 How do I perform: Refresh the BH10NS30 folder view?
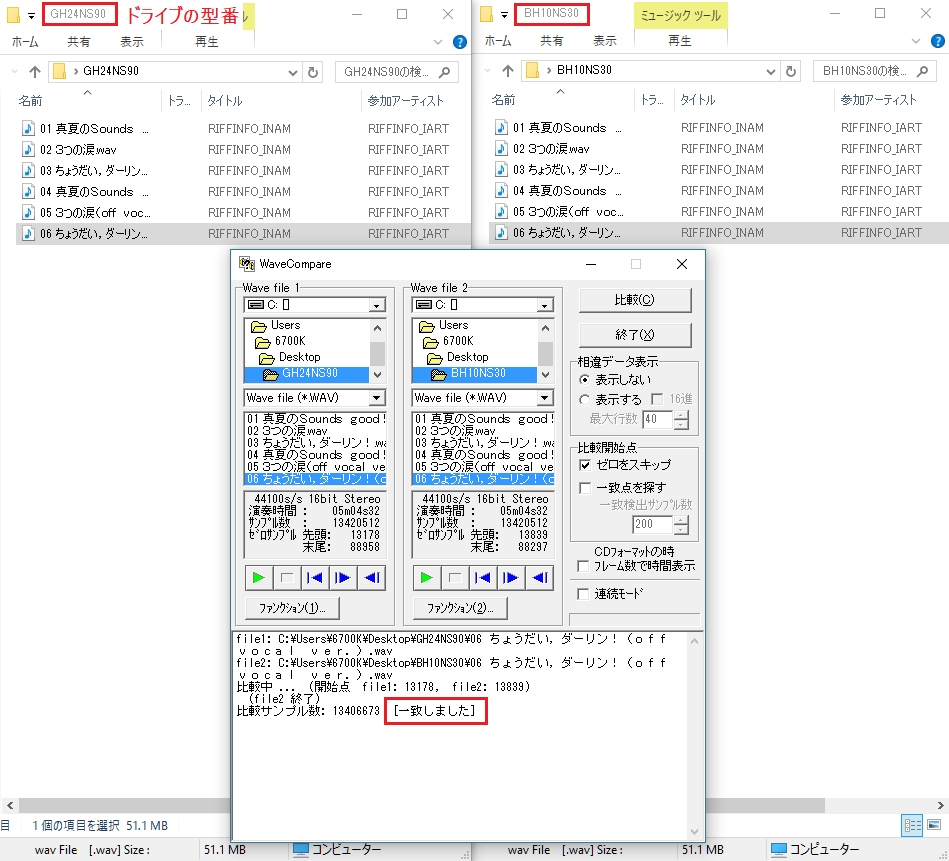790,71
